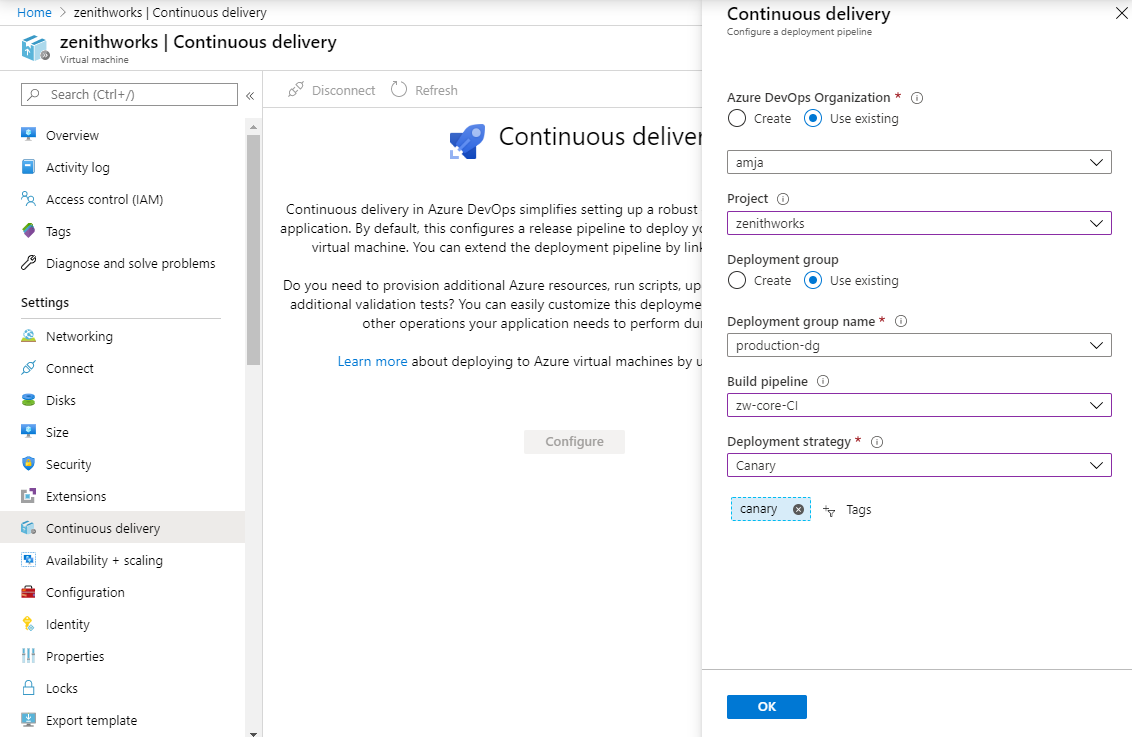Click the Learn more link
Viewport: 1132px width, 737px height.
(372, 361)
